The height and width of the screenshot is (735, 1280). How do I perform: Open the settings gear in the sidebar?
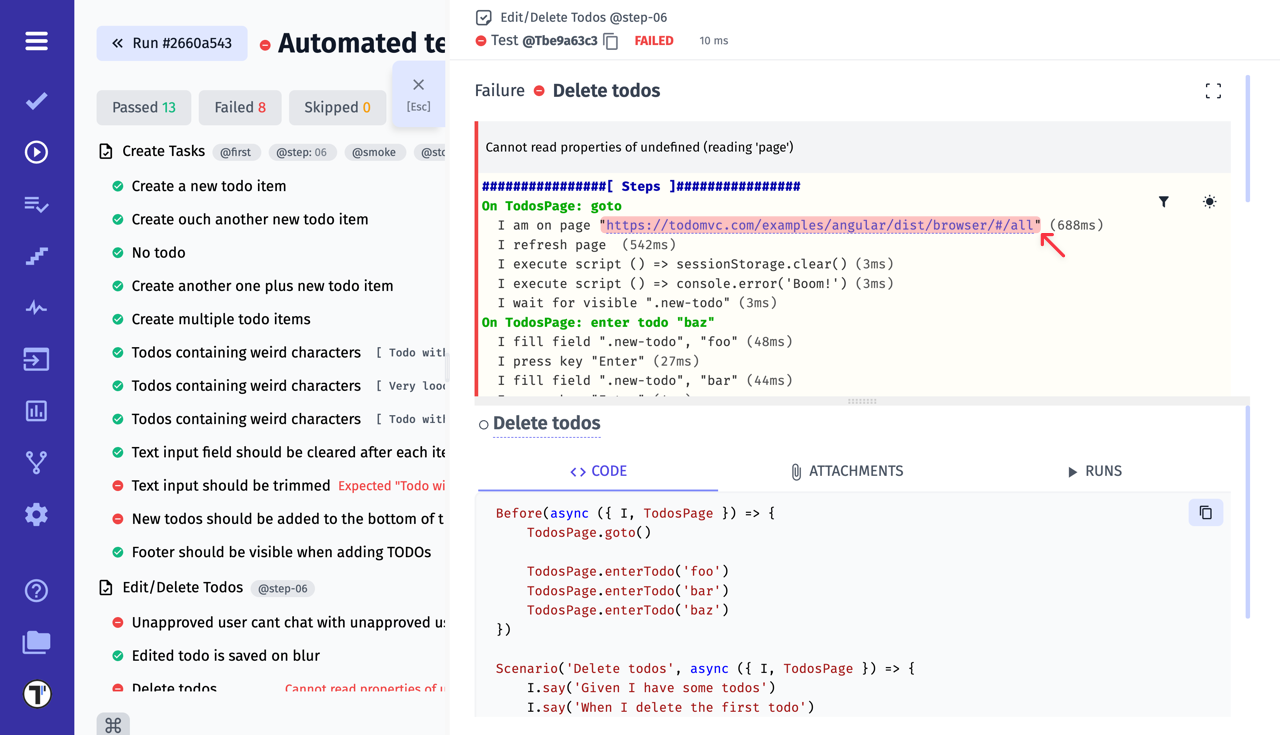[x=36, y=514]
